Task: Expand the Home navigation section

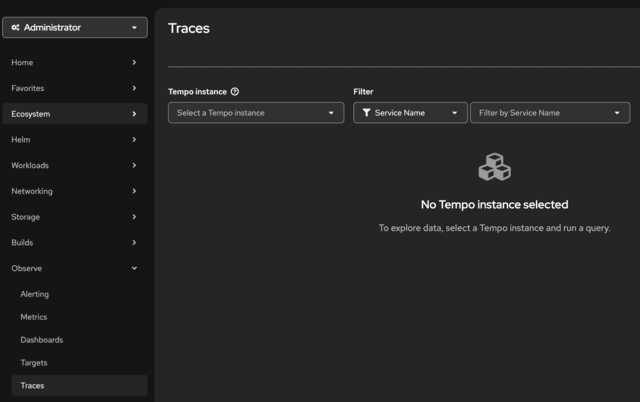Action: tap(75, 62)
